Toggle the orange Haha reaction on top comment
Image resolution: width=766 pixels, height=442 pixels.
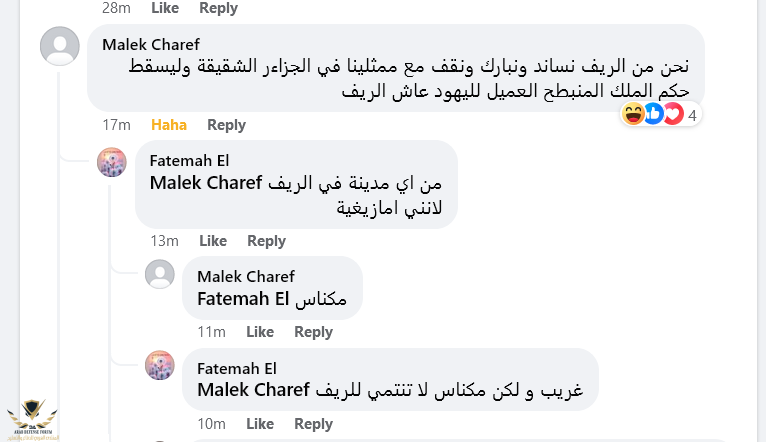(169, 125)
